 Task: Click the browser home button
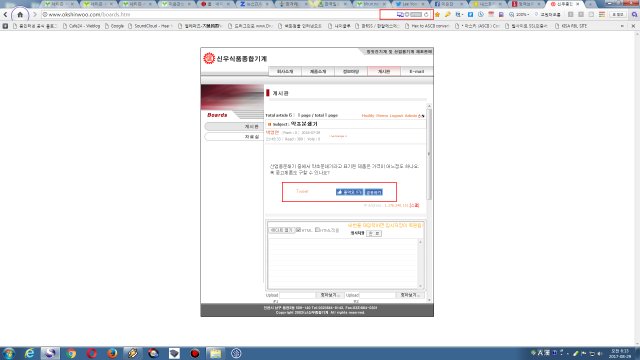(20, 15)
